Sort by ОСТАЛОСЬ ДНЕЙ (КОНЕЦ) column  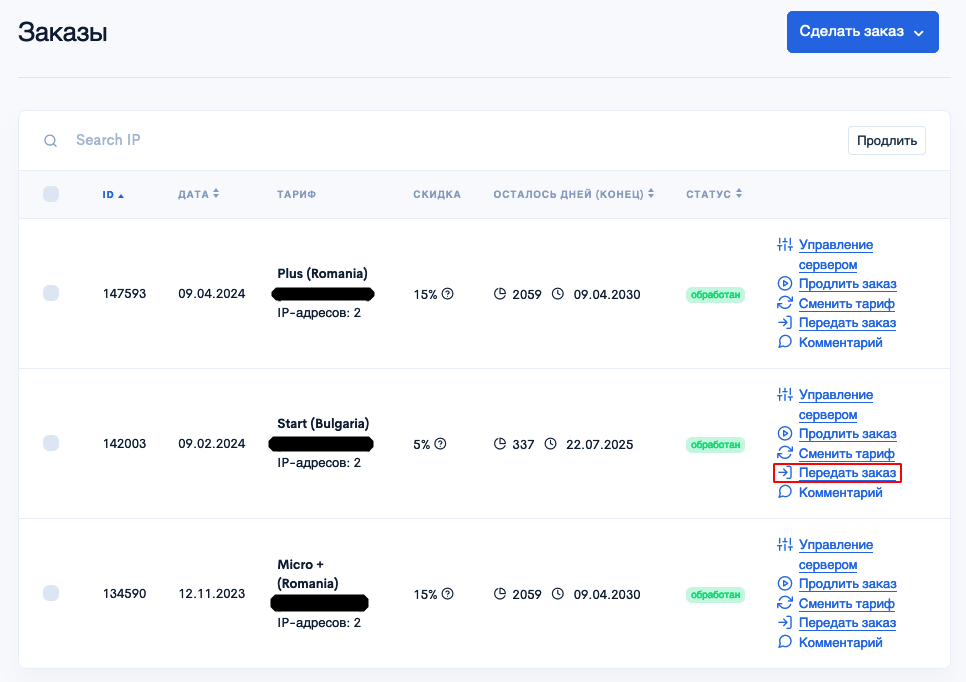574,194
